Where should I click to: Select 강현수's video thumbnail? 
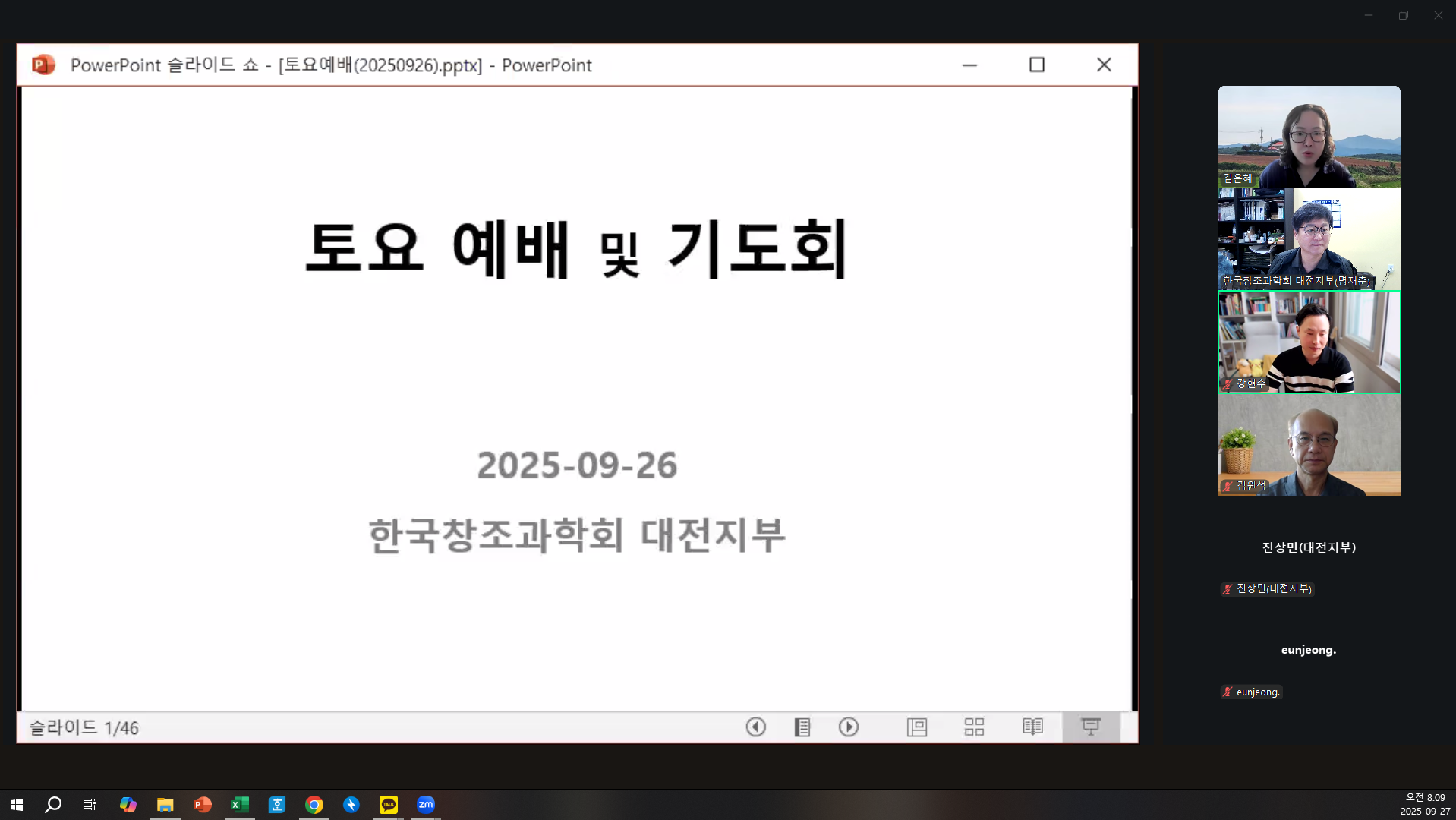point(1309,342)
